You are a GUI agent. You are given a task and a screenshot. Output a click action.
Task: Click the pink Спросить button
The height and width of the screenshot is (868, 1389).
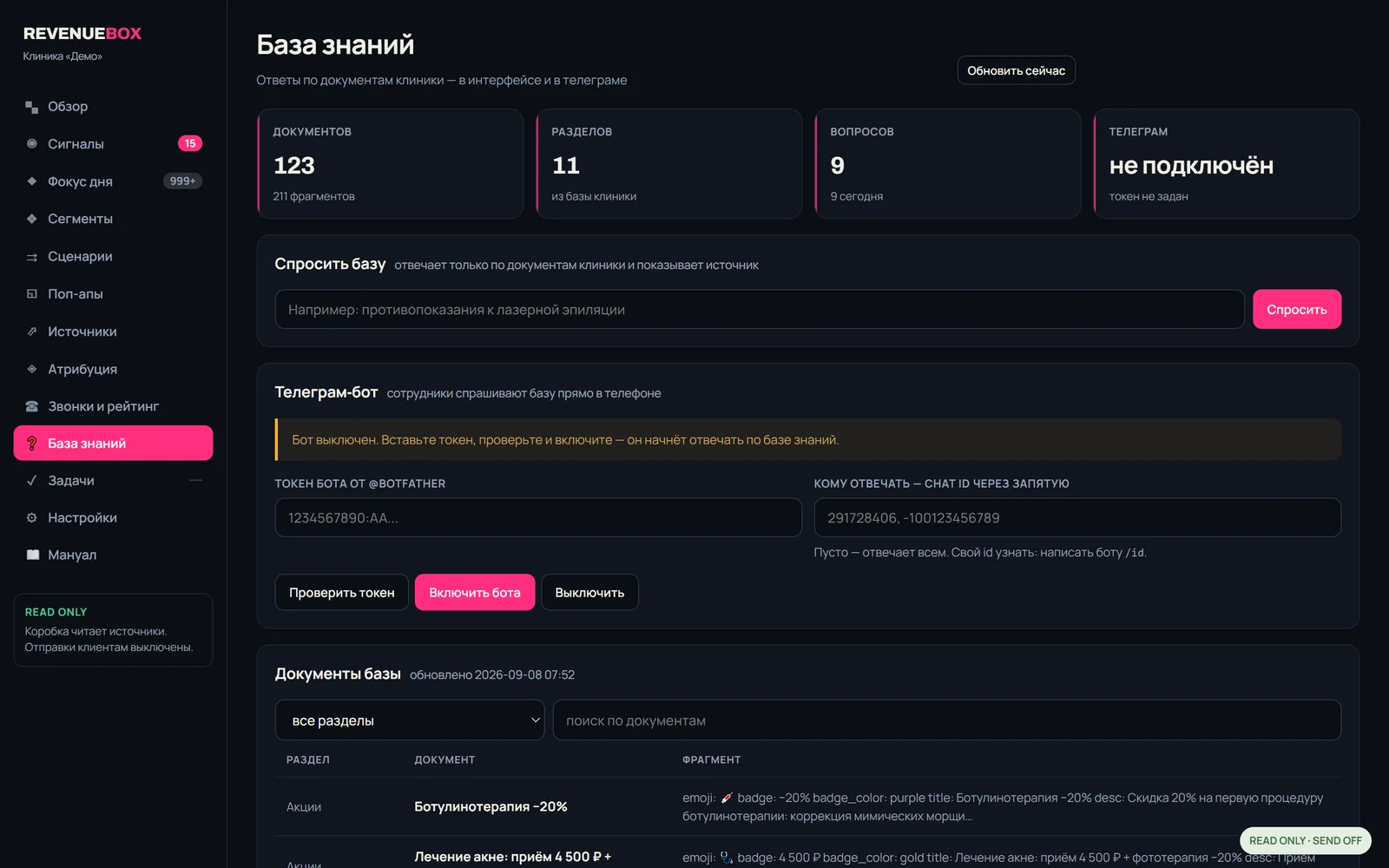click(1296, 310)
